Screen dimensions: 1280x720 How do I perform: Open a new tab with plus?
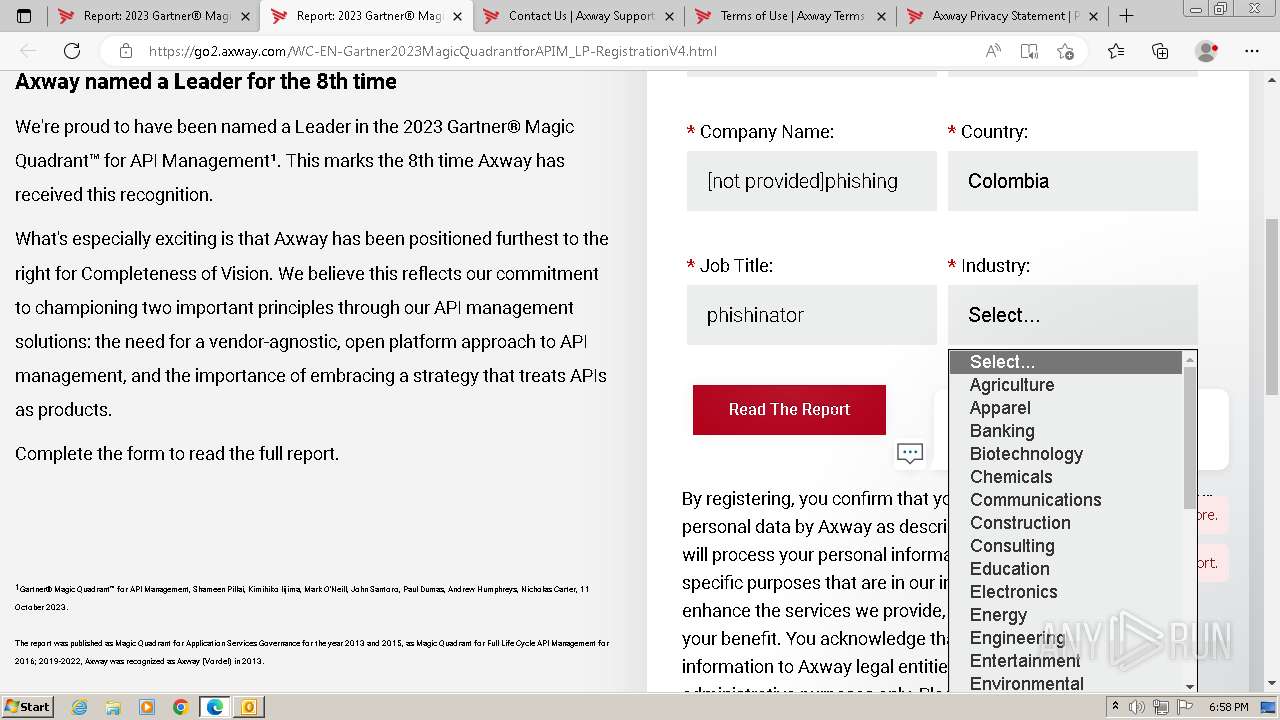[x=1126, y=16]
